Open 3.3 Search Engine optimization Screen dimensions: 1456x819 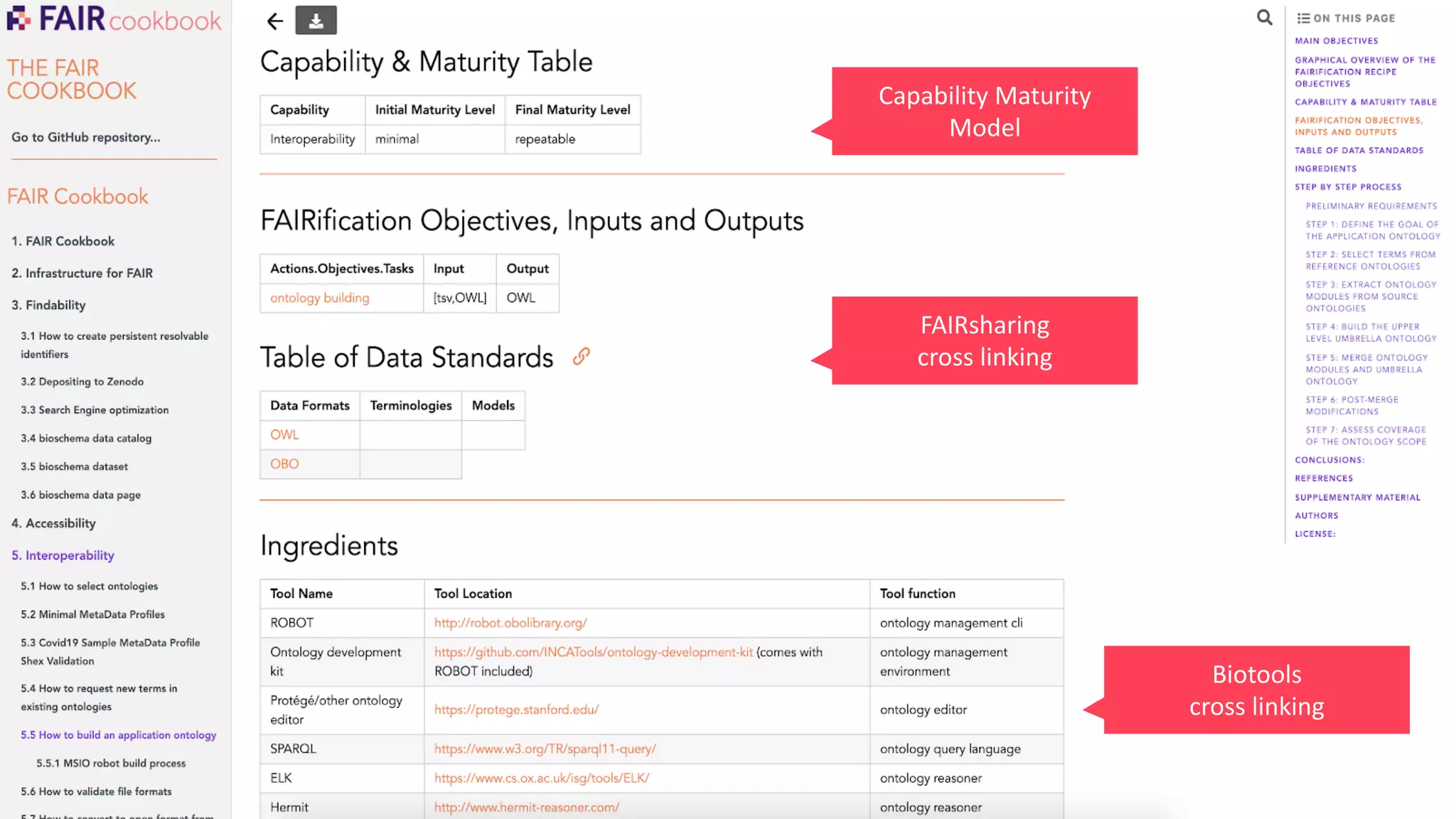coord(95,410)
